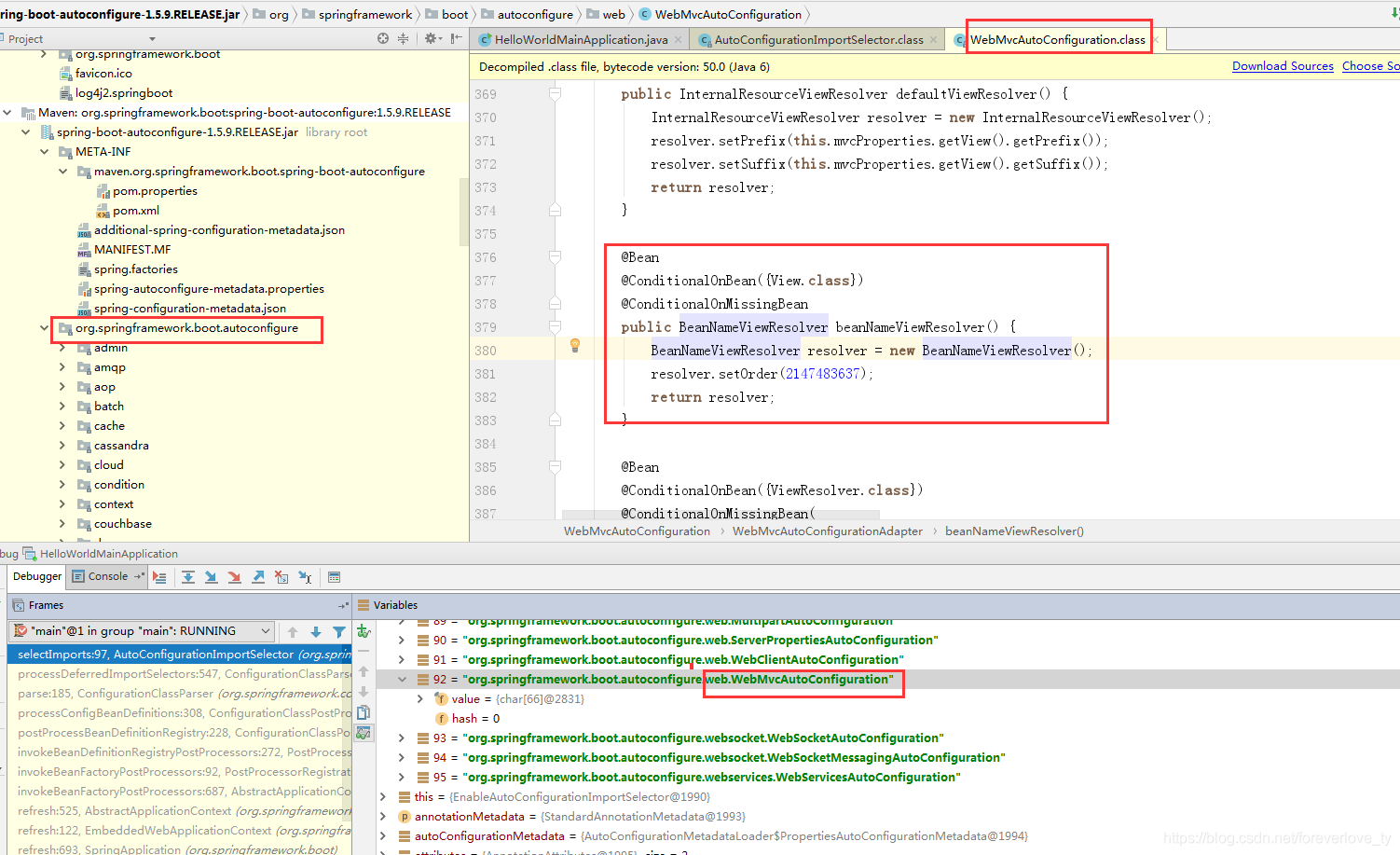Click next frame down arrow in Frames

tap(316, 631)
